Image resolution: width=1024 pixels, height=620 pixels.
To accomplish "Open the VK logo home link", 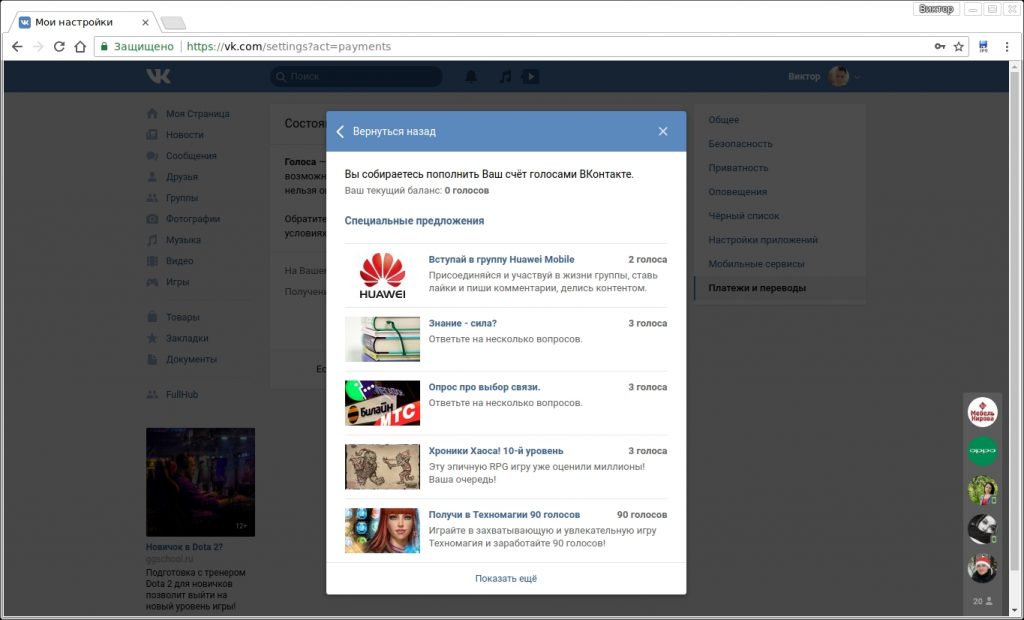I will pos(158,76).
